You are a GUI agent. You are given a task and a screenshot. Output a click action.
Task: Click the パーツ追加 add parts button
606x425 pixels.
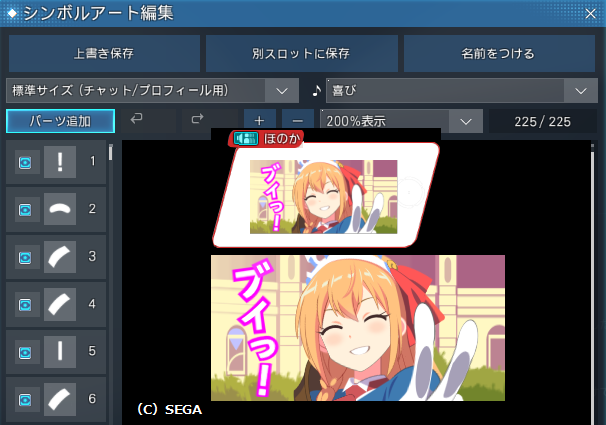tap(60, 121)
